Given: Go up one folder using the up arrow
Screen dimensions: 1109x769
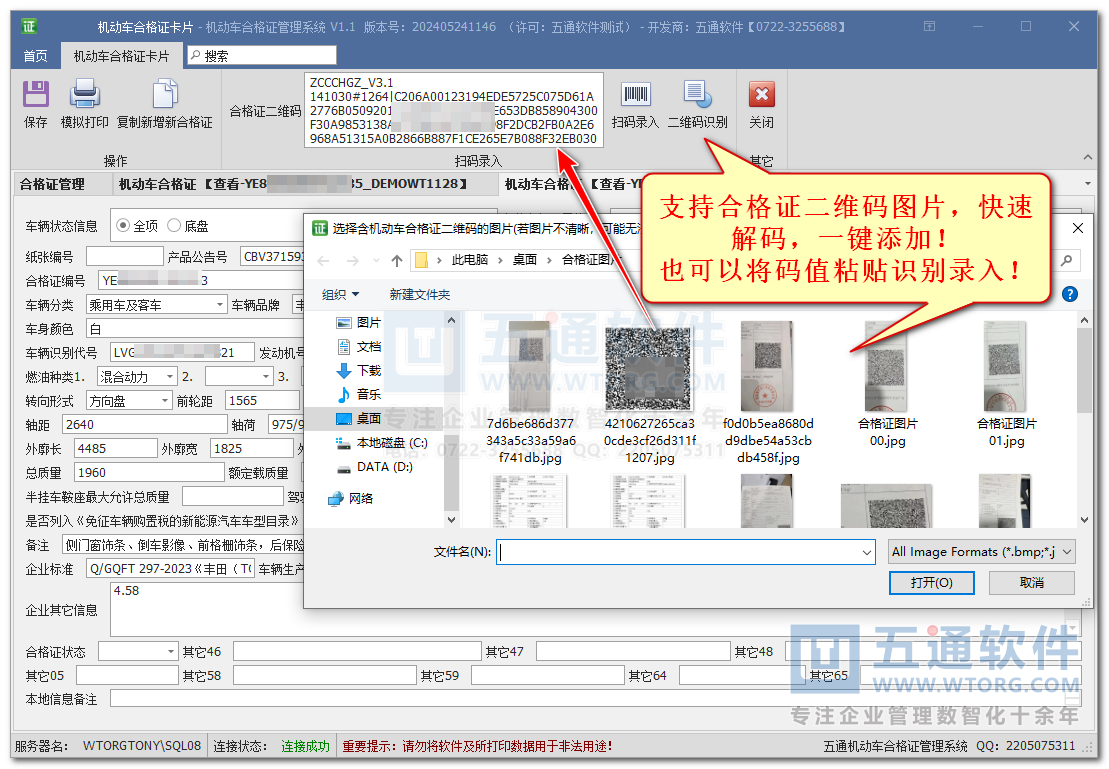Looking at the screenshot, I should point(397,260).
